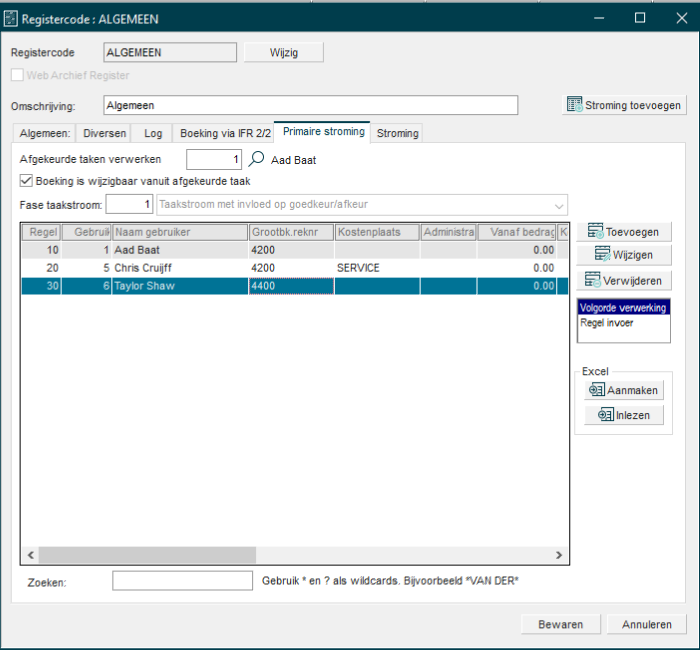Toggle Boeking is wijzigbaar vanuit afgekeurde taak
The width and height of the screenshot is (700, 650).
(27, 181)
